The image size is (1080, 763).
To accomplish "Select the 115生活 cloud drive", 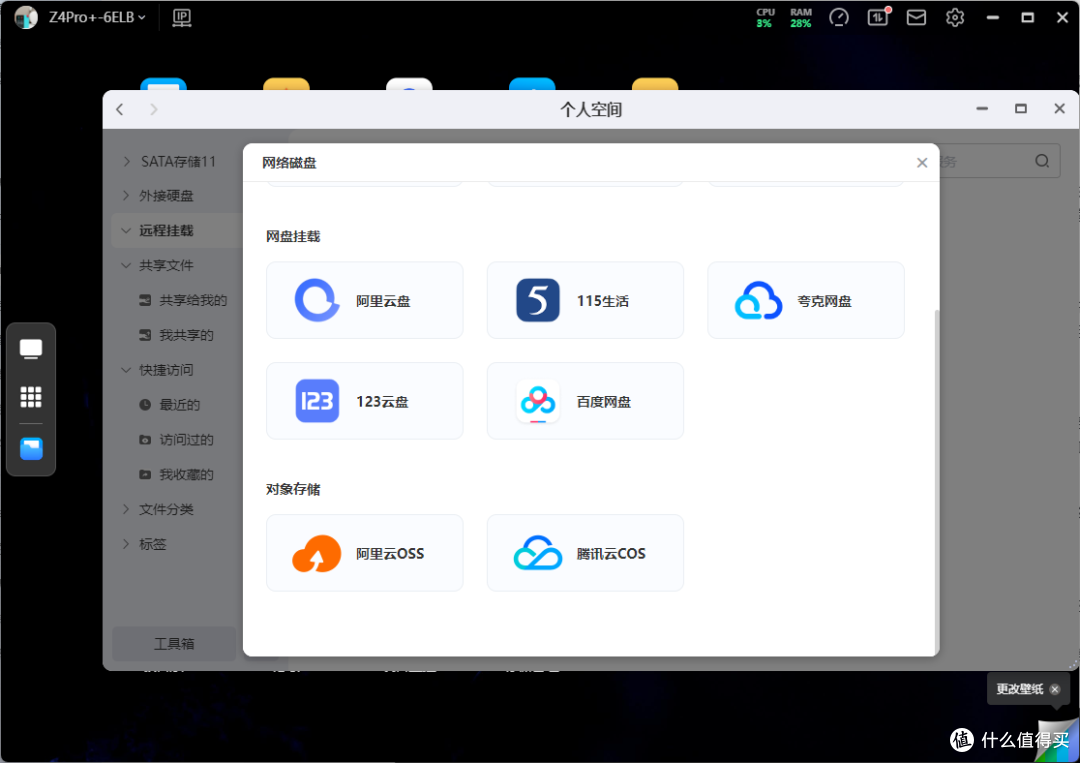I will pos(585,300).
